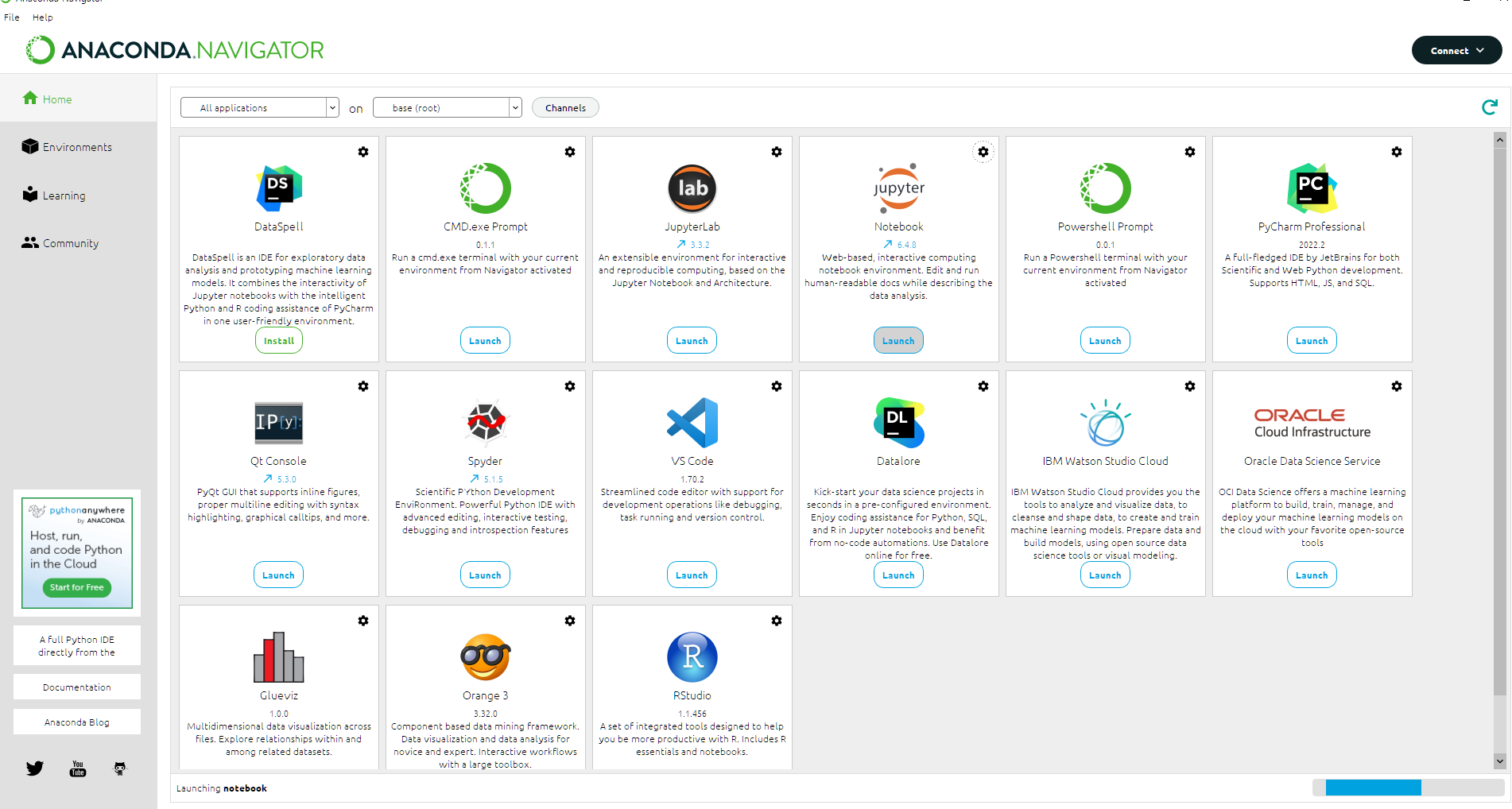Open Datalore gear options
The height and width of the screenshot is (809, 1512).
[983, 386]
